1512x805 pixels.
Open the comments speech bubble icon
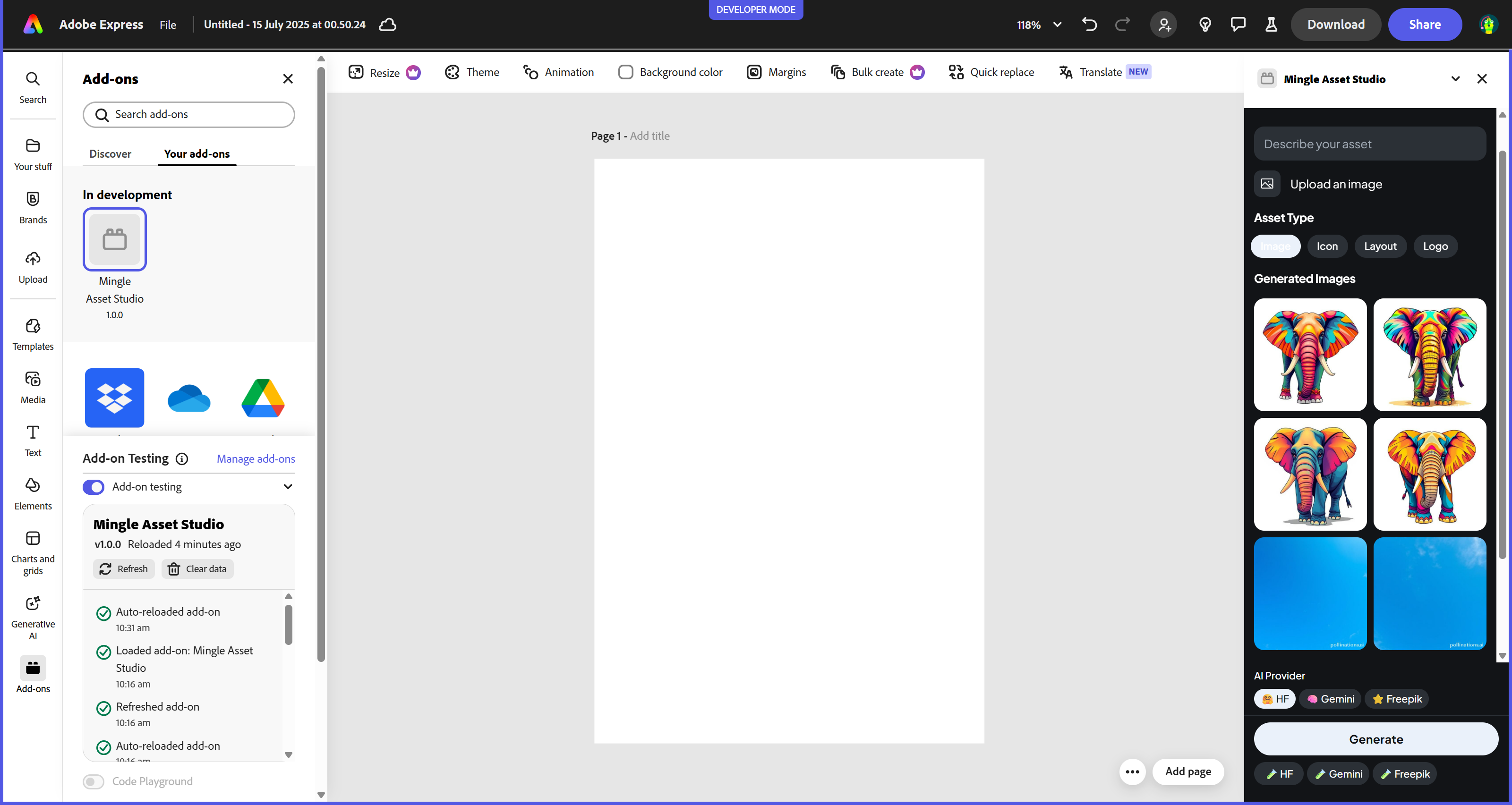click(1238, 25)
